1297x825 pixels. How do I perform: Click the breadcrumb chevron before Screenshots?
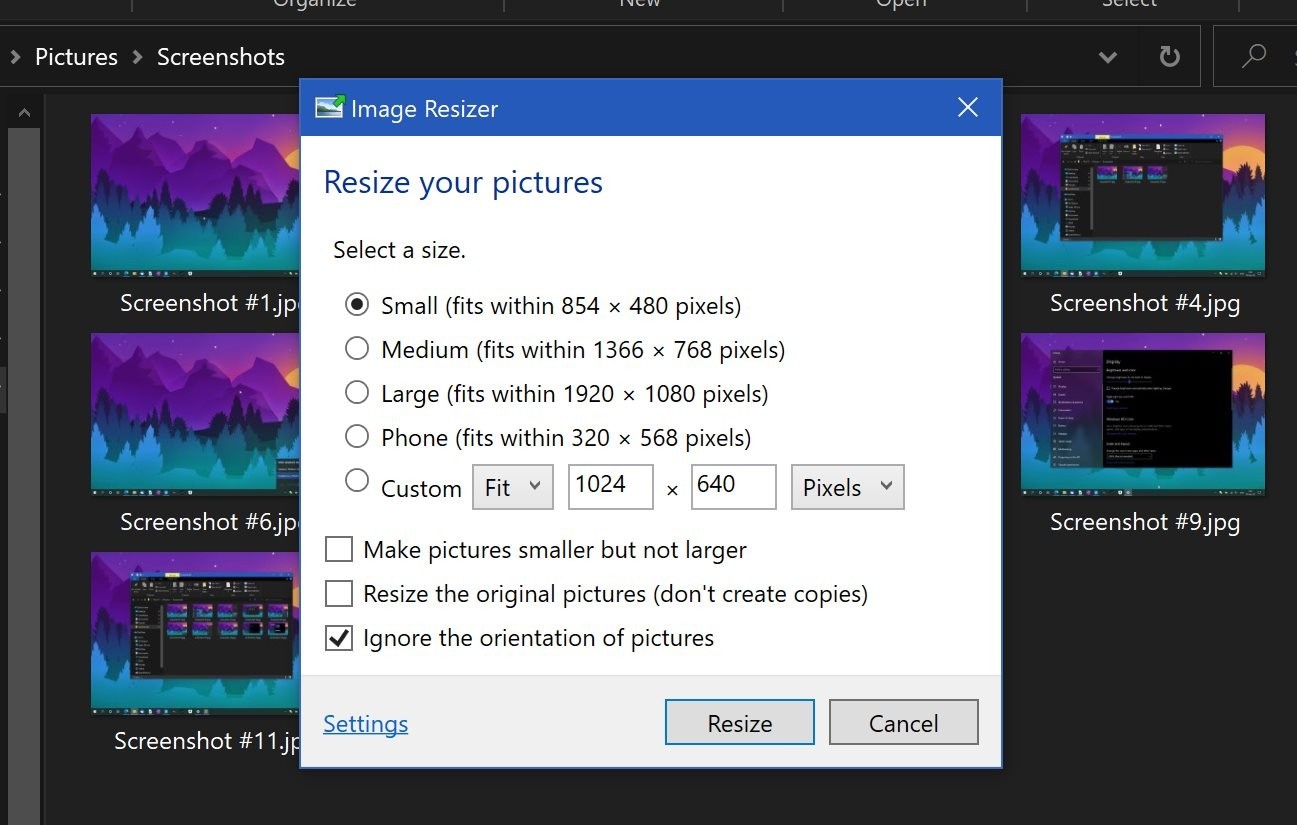click(138, 57)
